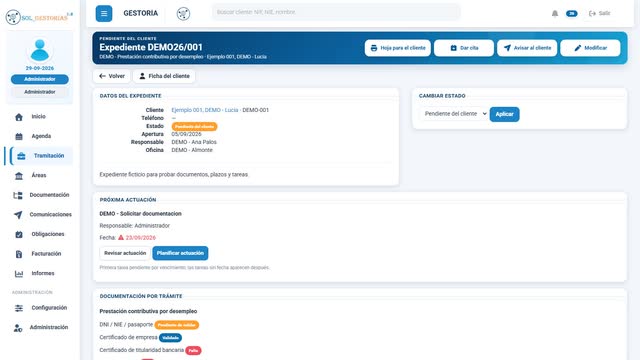Open Documentación menu item
This screenshot has width=640, height=360.
point(49,195)
